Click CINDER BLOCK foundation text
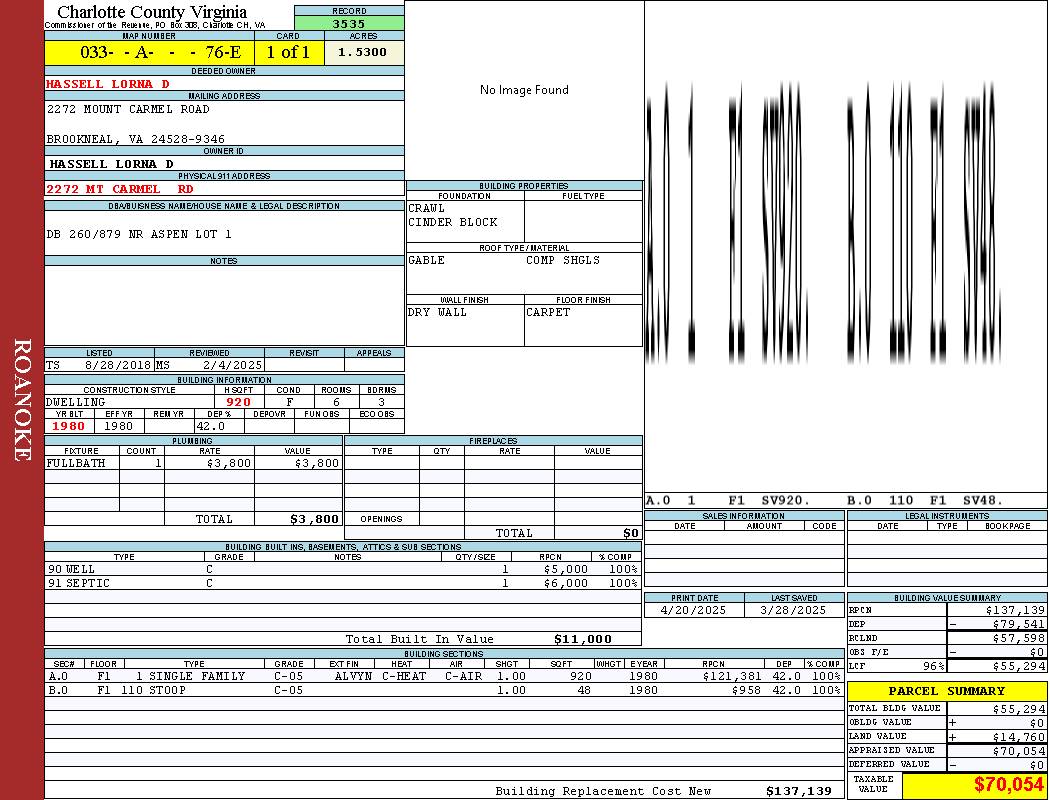 [x=453, y=222]
